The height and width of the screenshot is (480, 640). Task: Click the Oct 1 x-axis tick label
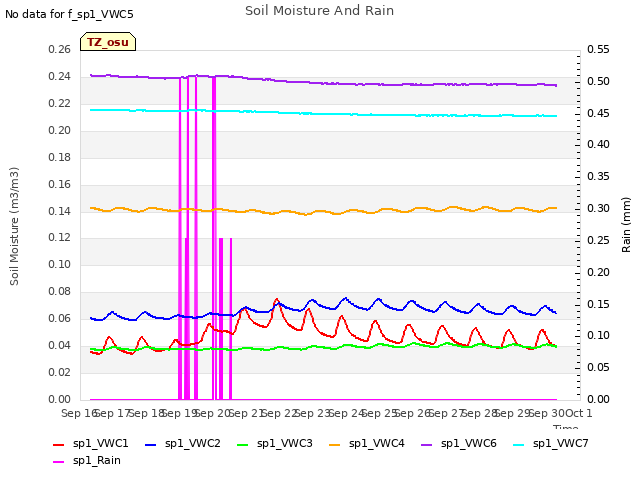click(x=578, y=413)
